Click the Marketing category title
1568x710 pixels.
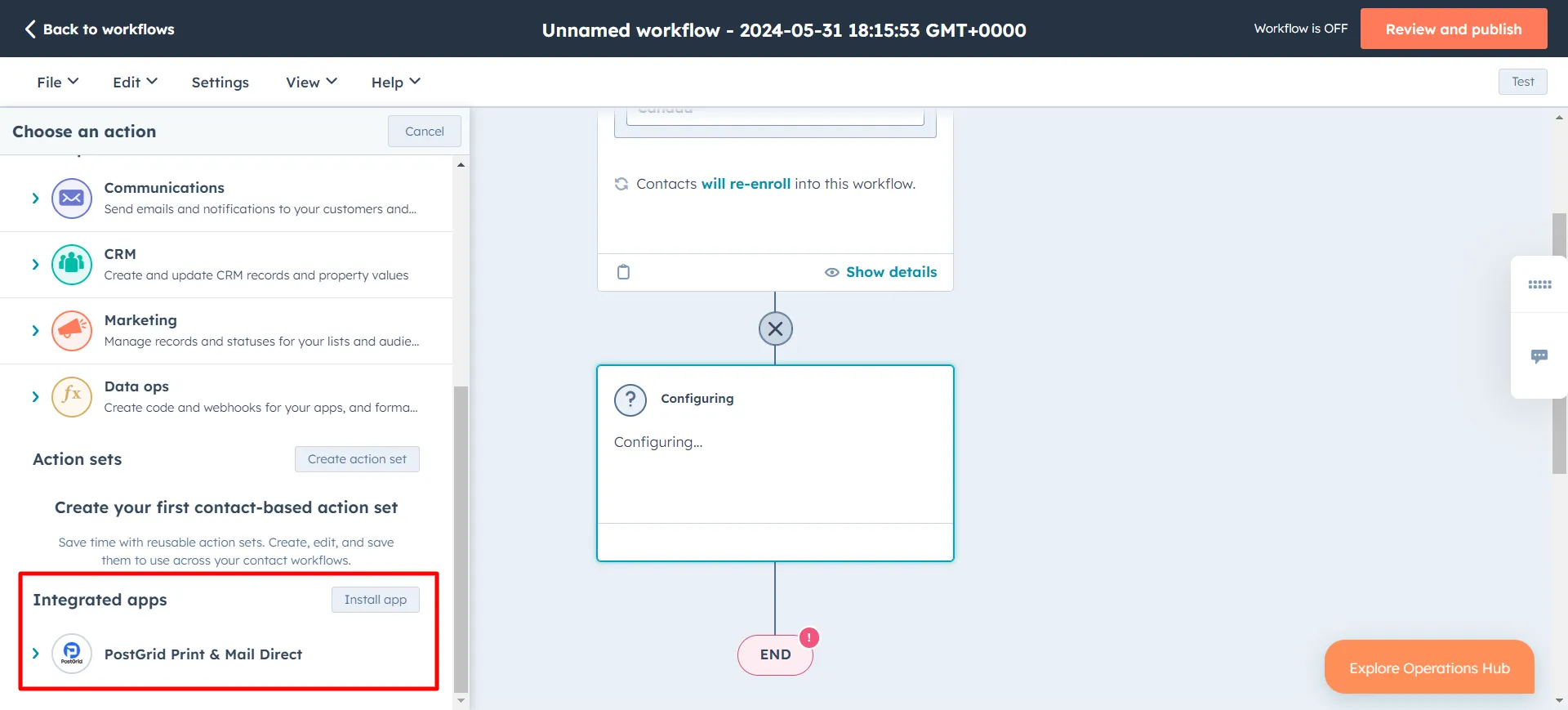(x=140, y=320)
